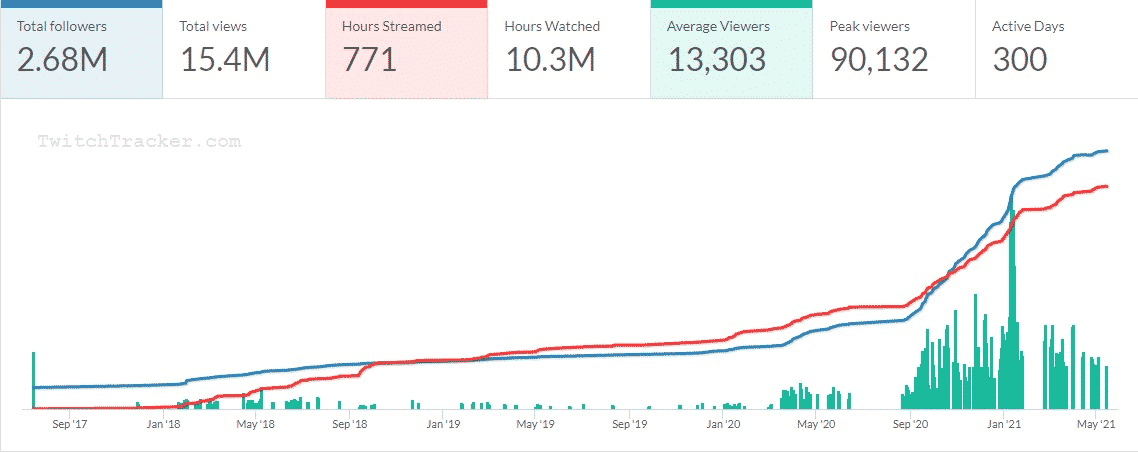The height and width of the screenshot is (452, 1138).
Task: Click the Sep '19 axis label
Action: coord(631,424)
